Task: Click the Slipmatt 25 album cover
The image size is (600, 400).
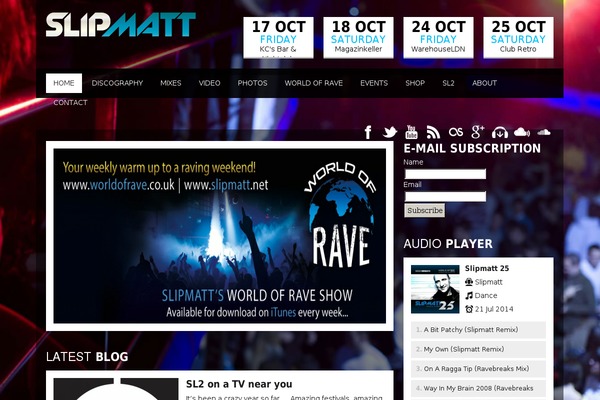Action: click(435, 289)
